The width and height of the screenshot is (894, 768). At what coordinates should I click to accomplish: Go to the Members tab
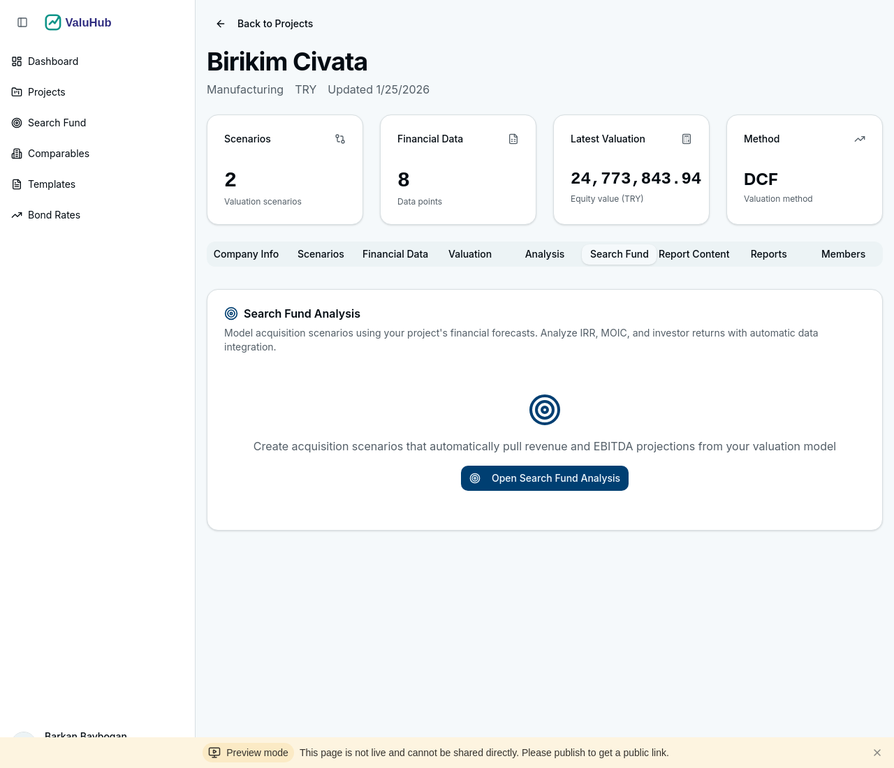843,254
